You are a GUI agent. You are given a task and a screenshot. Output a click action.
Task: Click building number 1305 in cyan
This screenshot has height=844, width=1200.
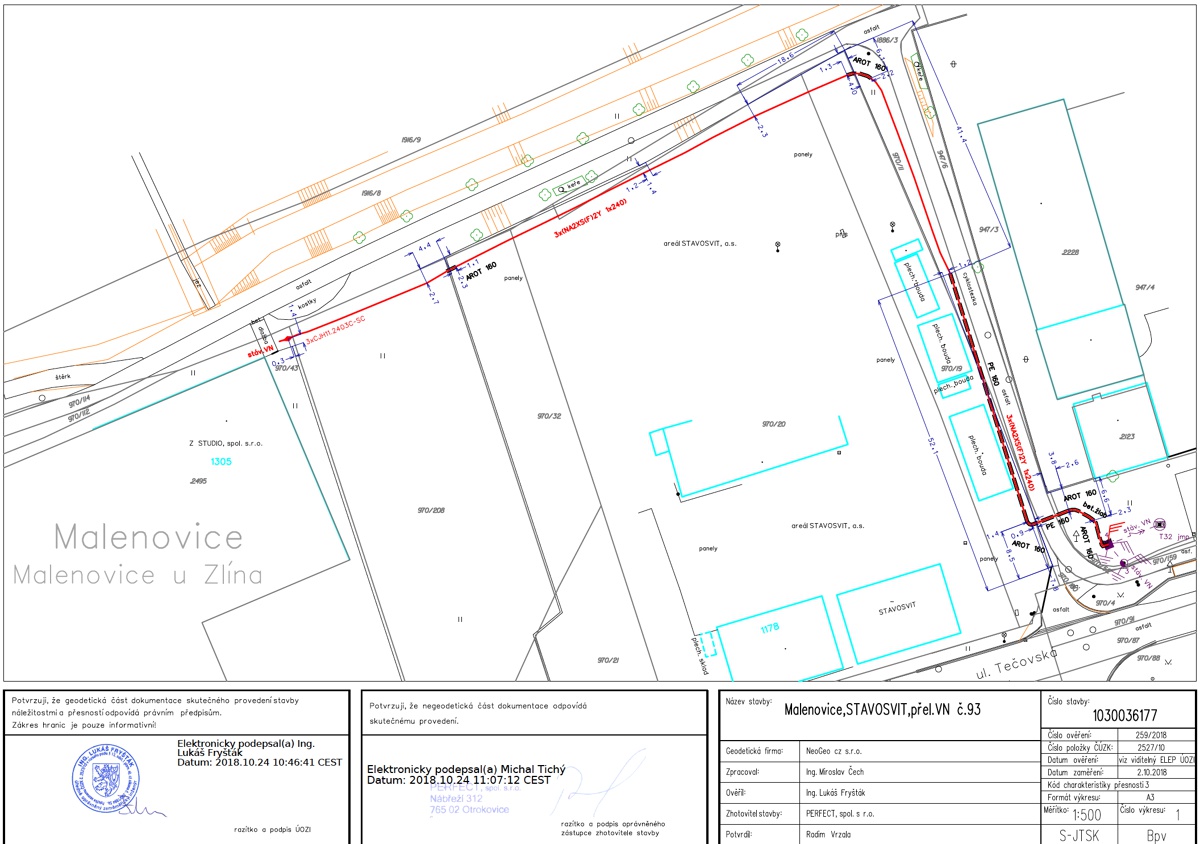tap(221, 461)
